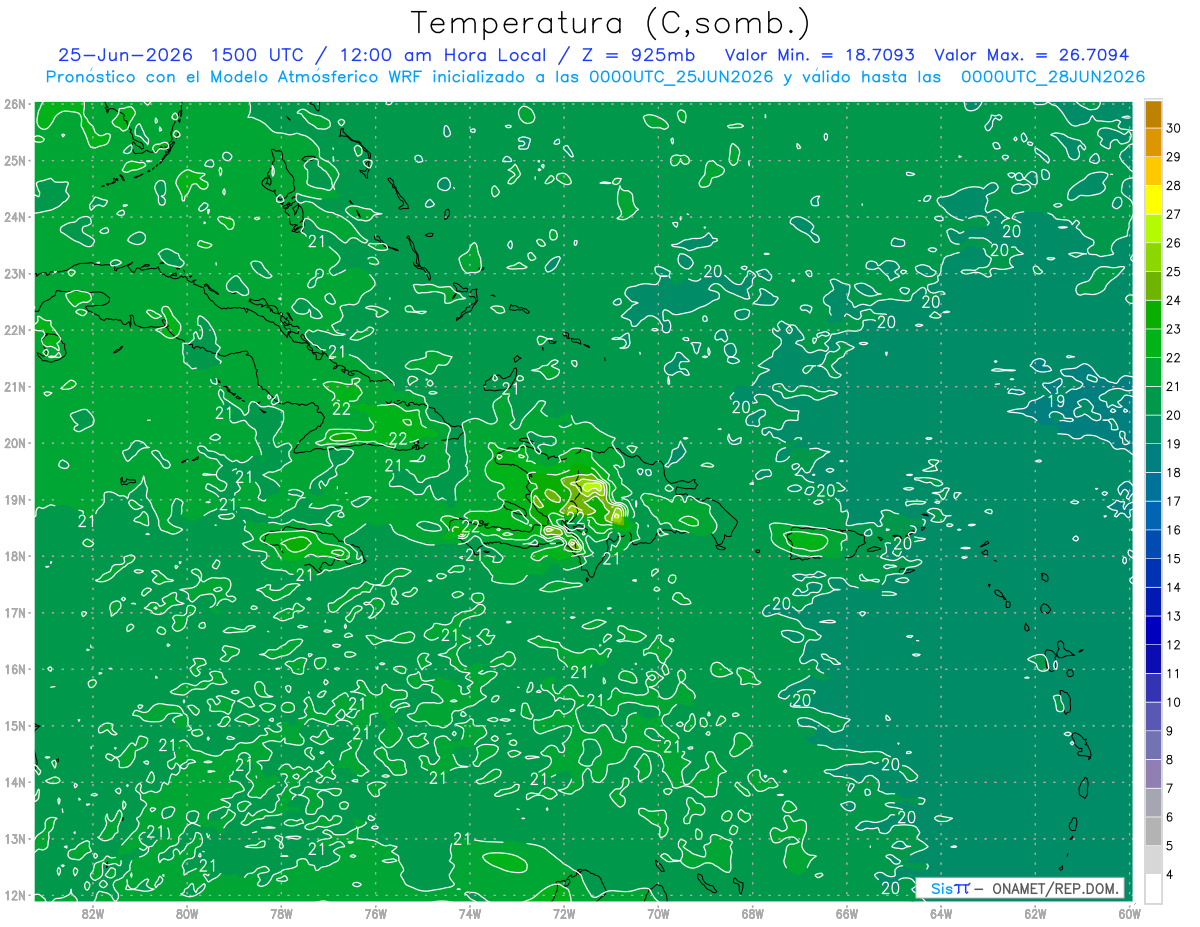Viewport: 1200px width, 927px height.
Task: Click the title 'Temperatura (C,somb.)'
Action: click(x=611, y=23)
